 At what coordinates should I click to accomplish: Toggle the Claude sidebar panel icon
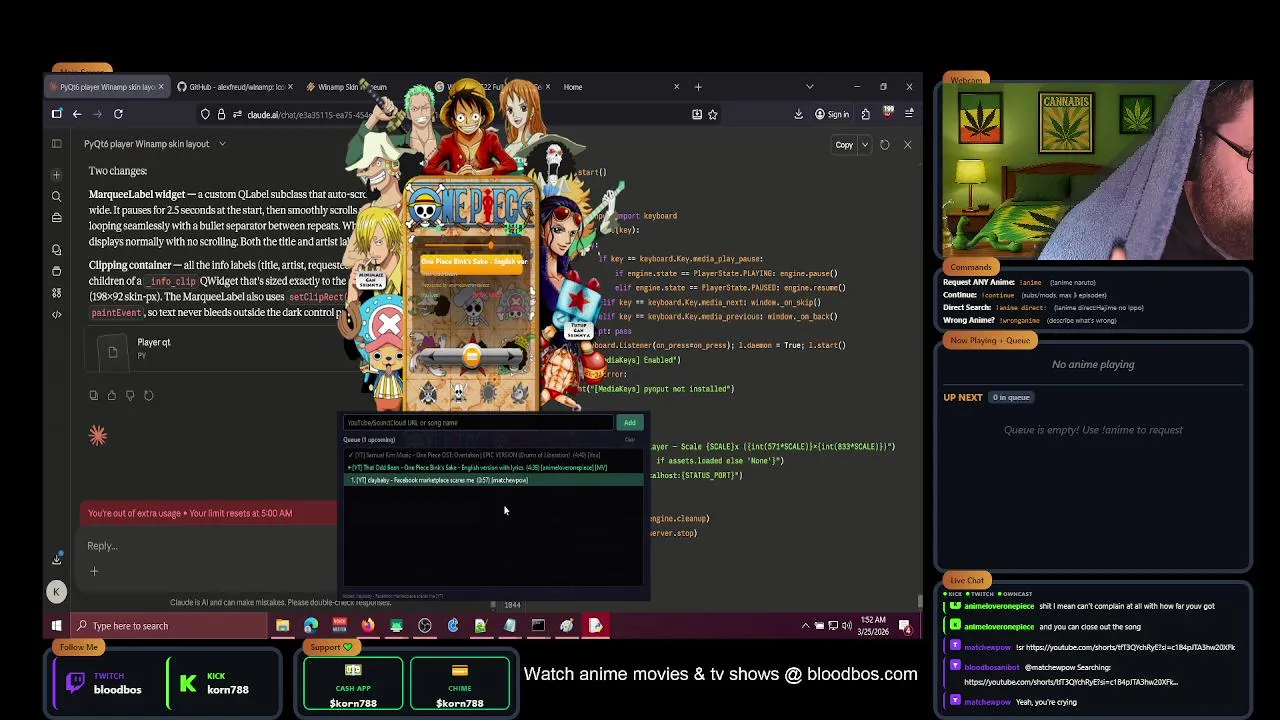pyautogui.click(x=57, y=144)
